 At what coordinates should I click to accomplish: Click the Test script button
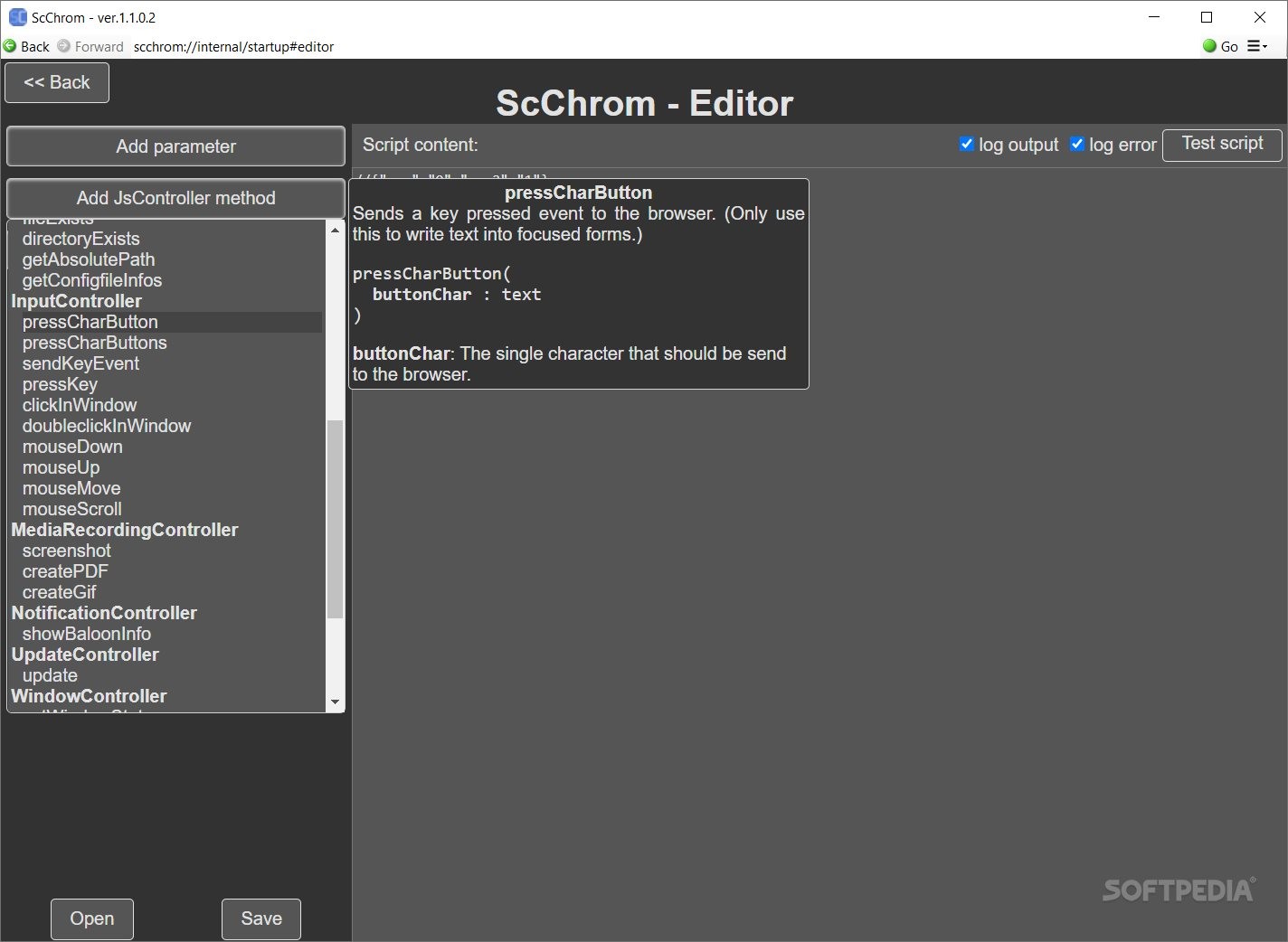[1222, 144]
